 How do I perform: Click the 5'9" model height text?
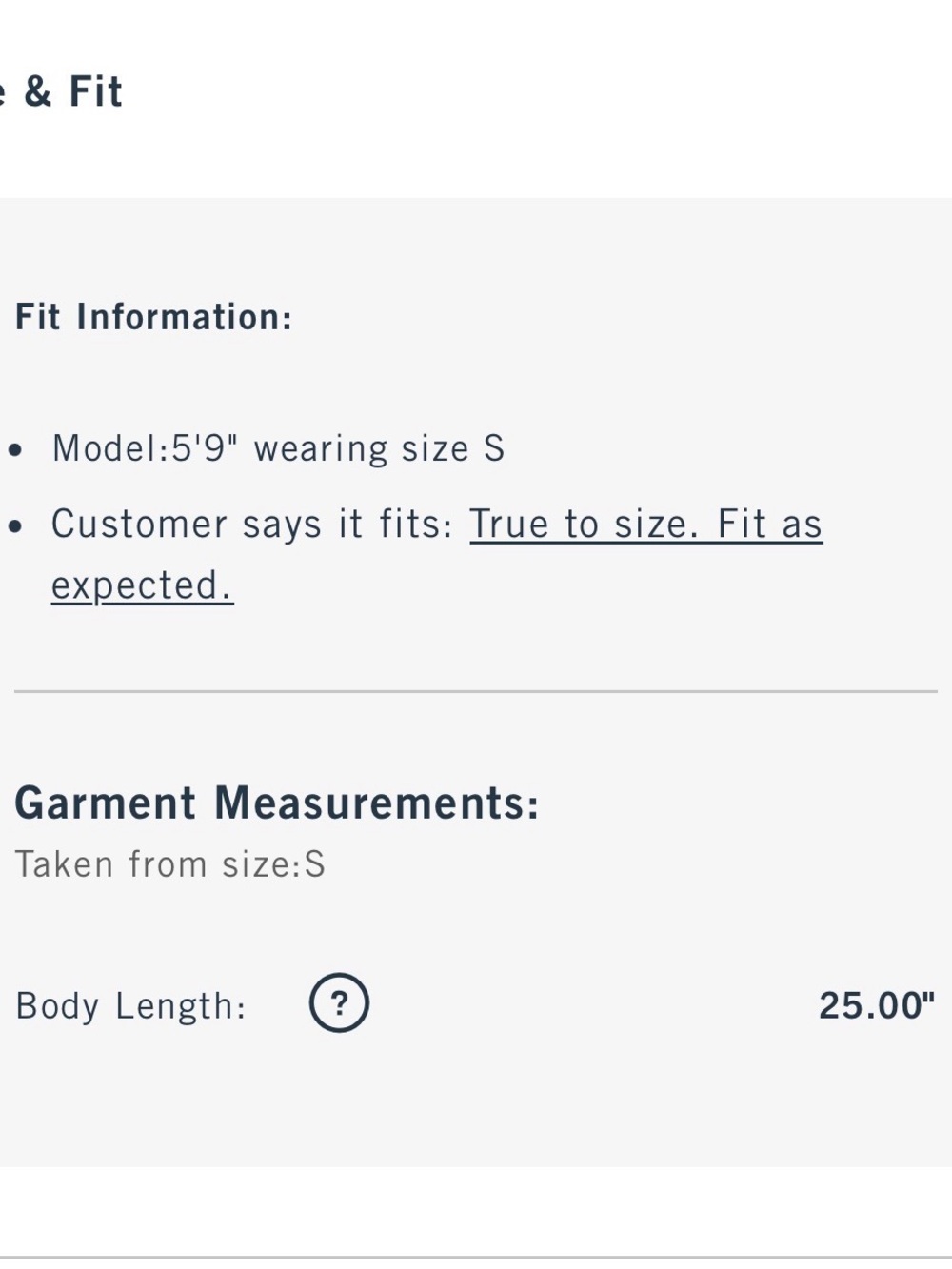(203, 446)
